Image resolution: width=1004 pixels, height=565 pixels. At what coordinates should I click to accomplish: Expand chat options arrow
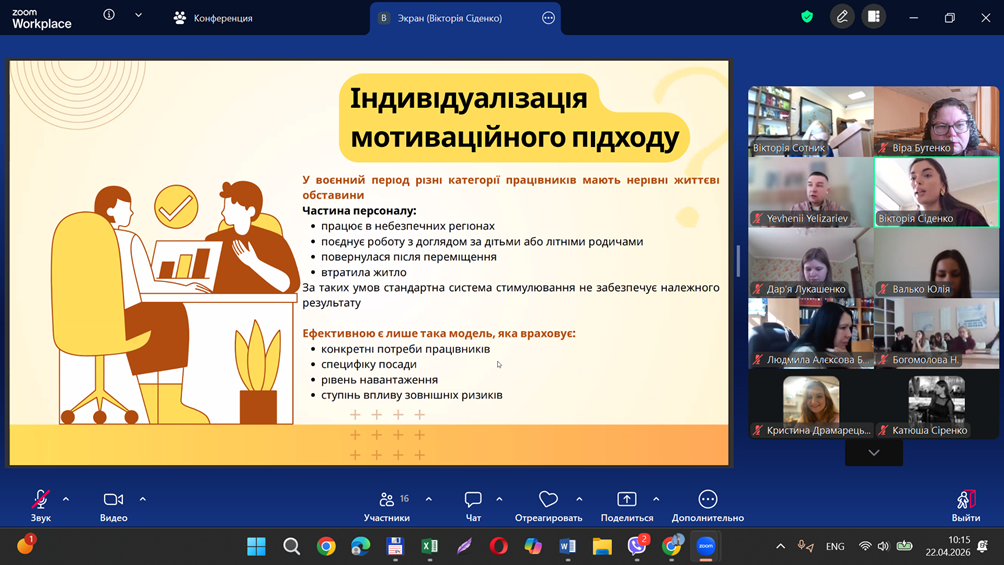(x=499, y=499)
